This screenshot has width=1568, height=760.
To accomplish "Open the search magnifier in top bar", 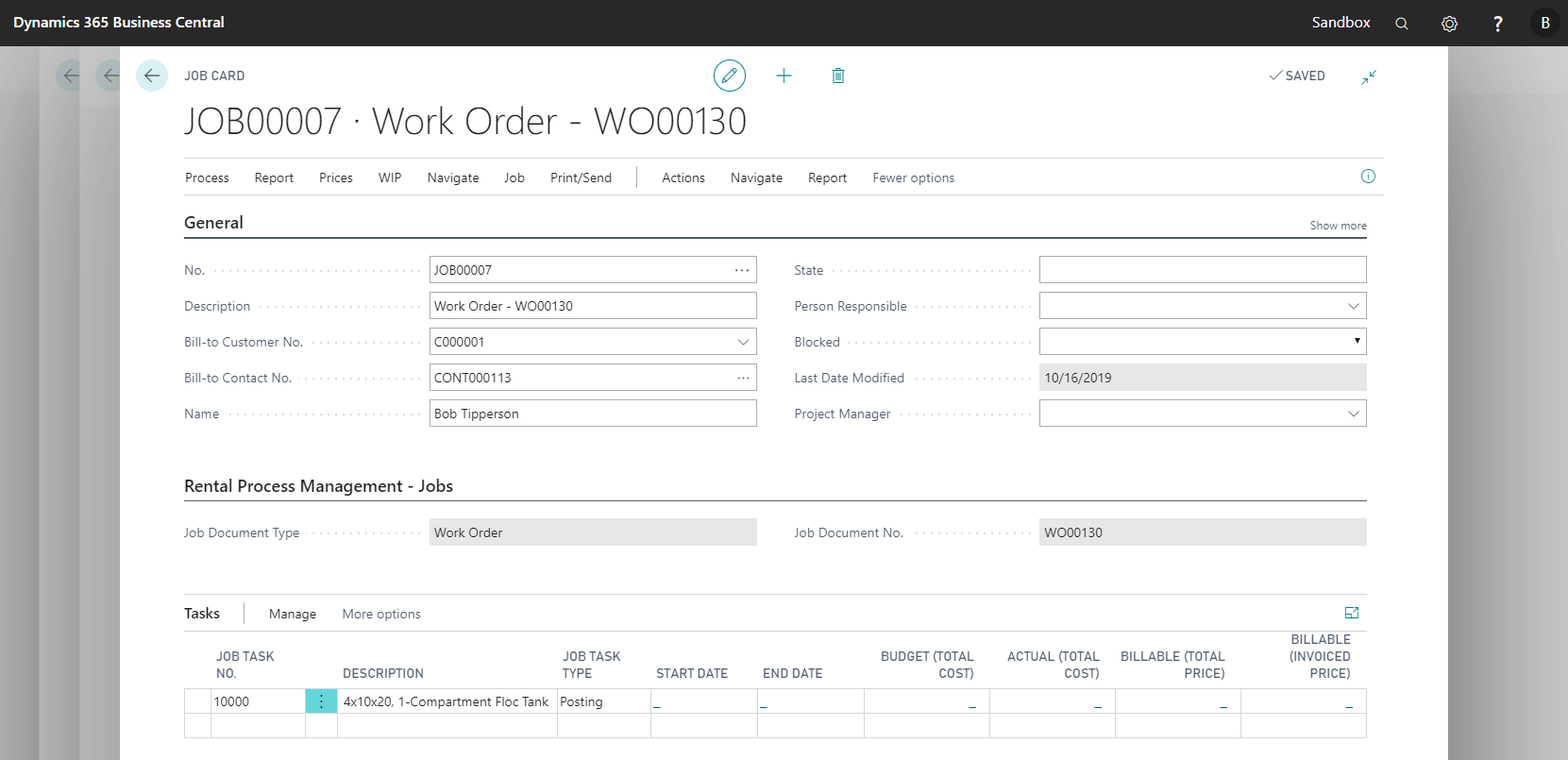I will pos(1402,24).
